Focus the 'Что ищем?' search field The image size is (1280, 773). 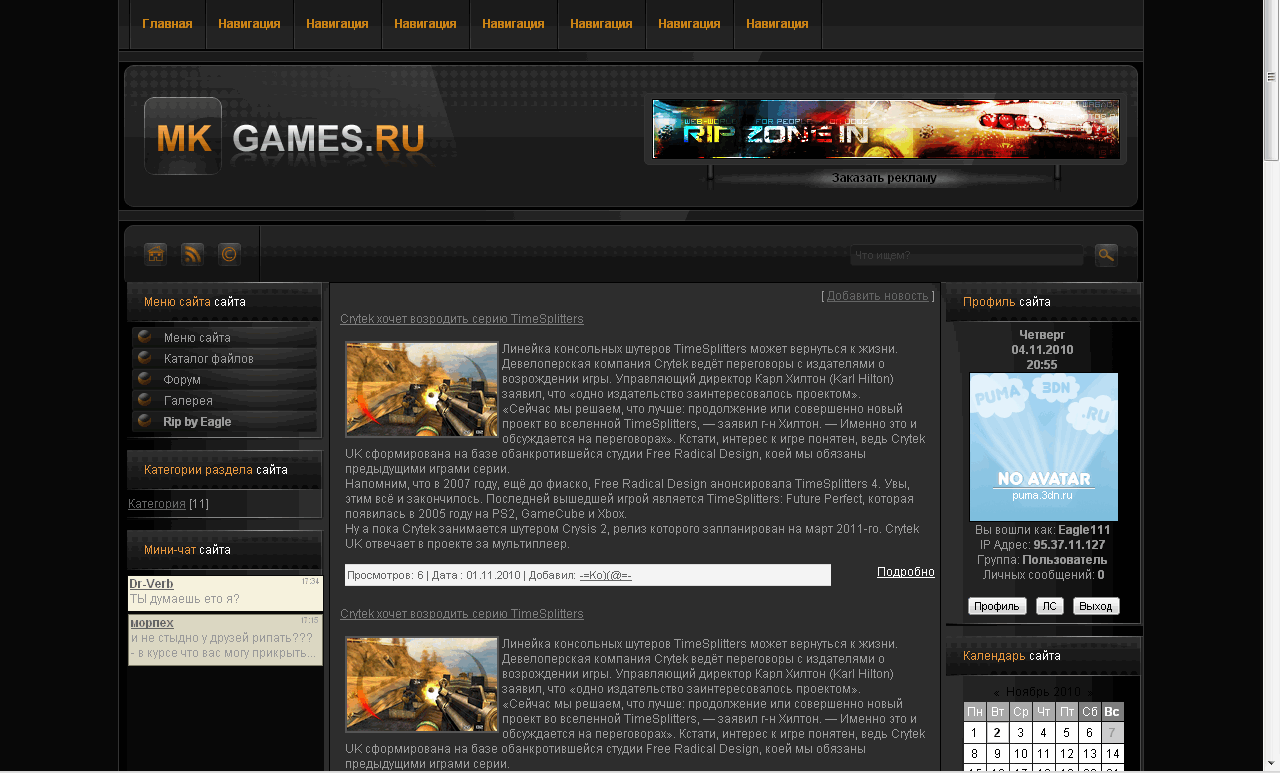tap(967, 255)
